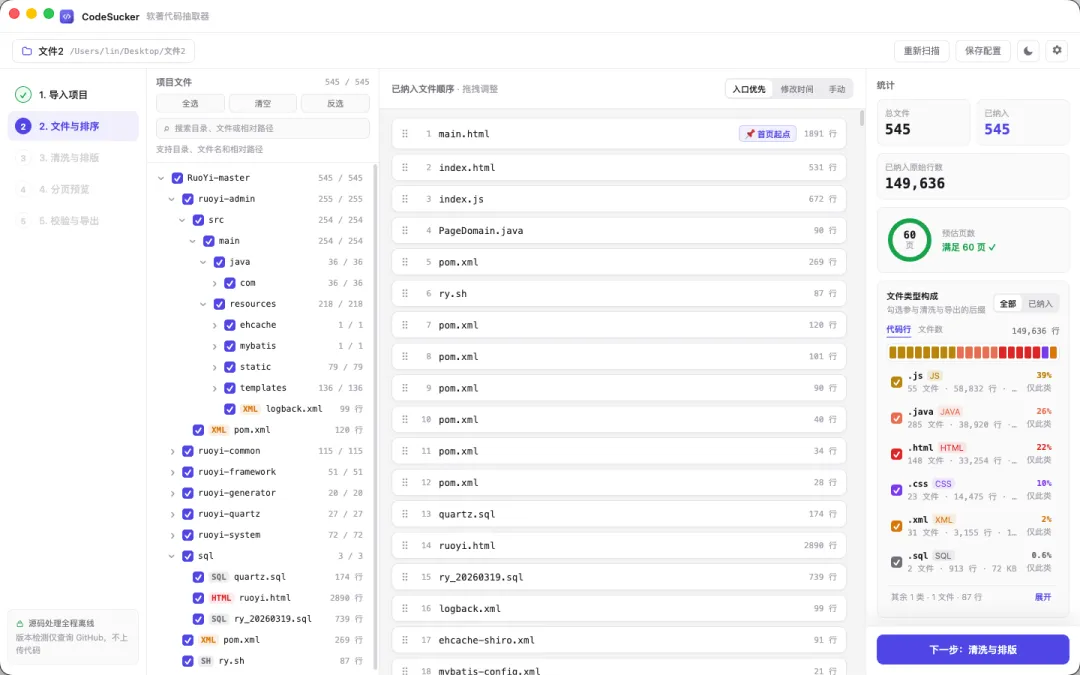Click 保存配置 button

coord(983,51)
